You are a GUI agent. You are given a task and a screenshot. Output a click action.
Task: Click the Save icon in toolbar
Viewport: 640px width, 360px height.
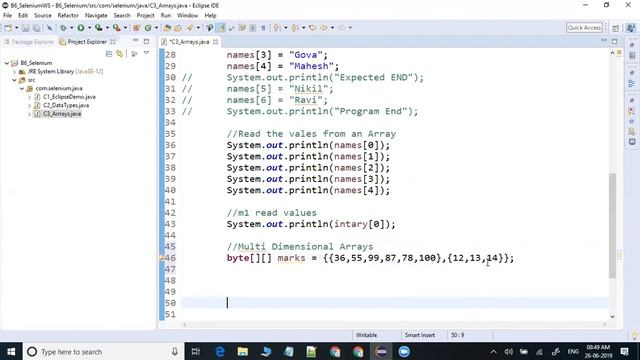coord(25,28)
